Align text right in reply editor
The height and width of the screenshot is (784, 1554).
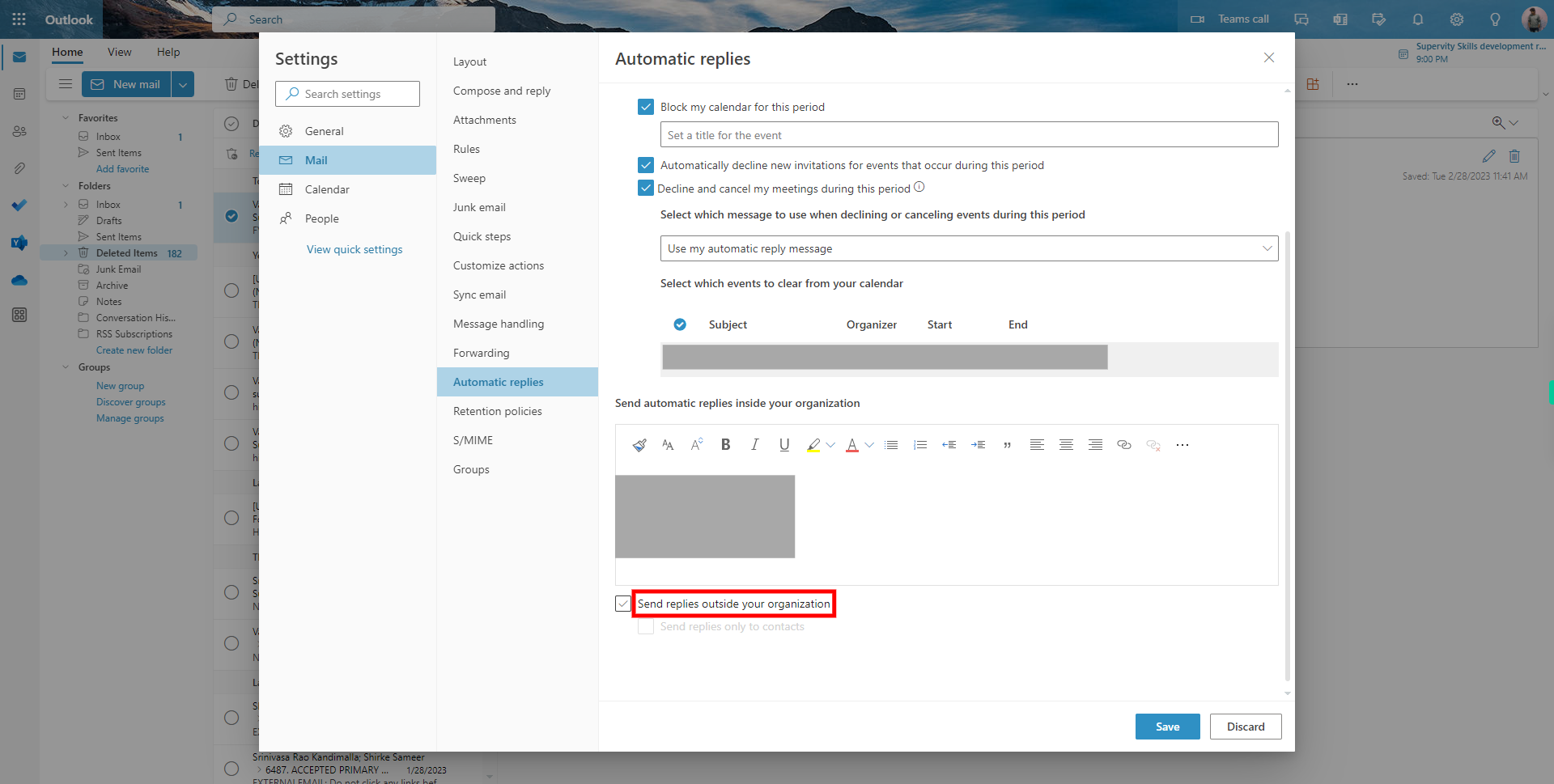(x=1095, y=445)
